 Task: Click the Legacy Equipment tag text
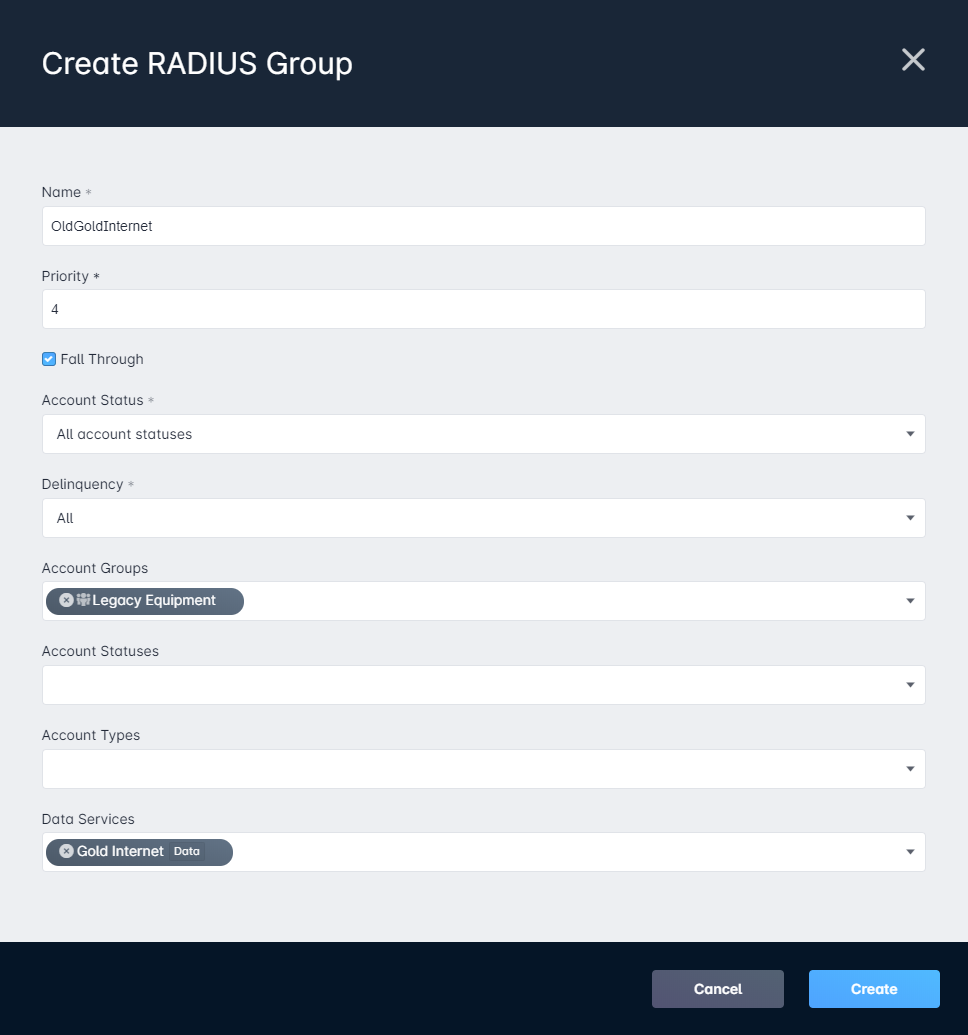pos(154,600)
